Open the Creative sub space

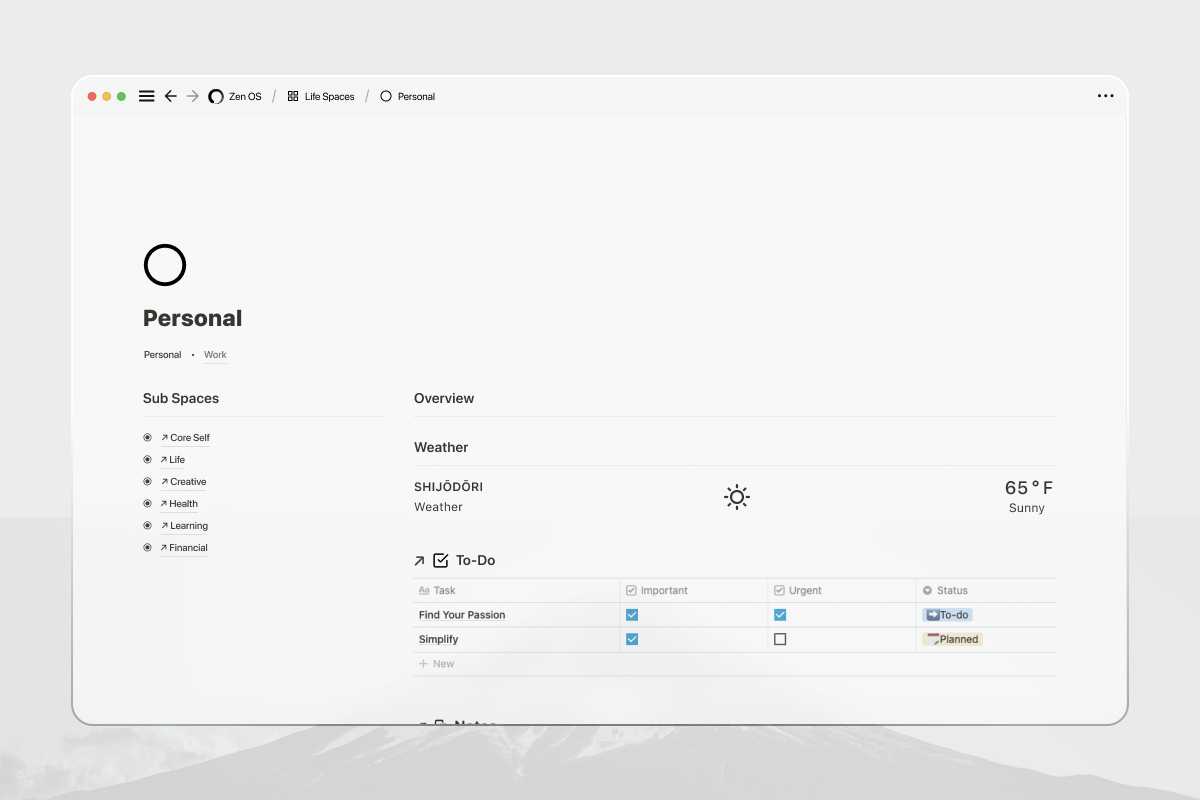[183, 482]
